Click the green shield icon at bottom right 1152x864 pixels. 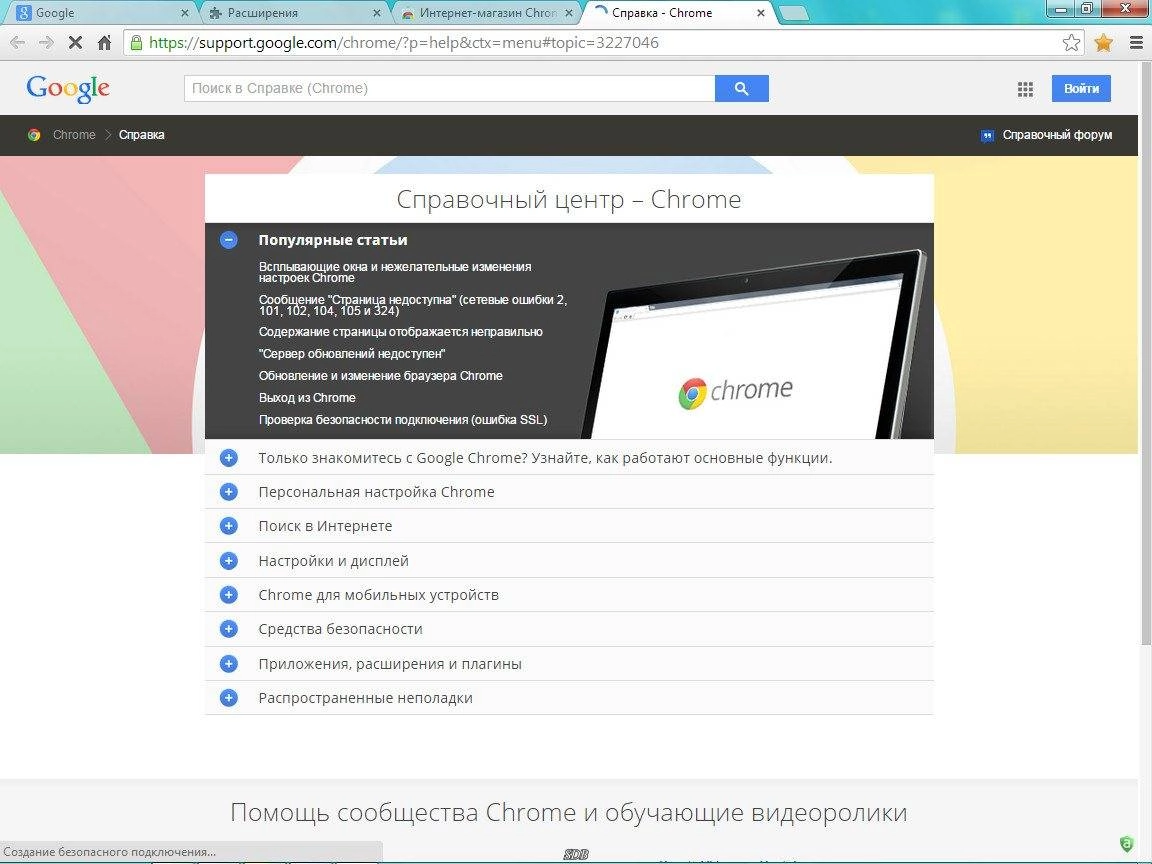pos(1126,843)
